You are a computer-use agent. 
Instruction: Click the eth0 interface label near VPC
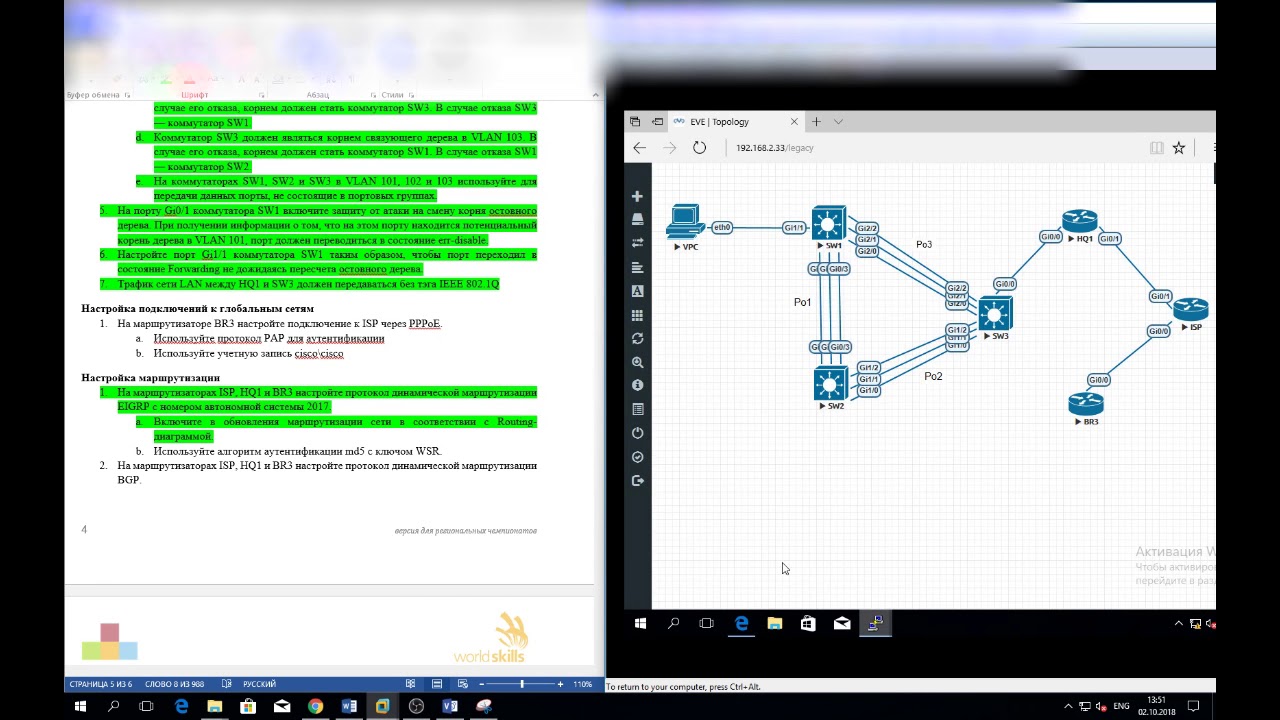pos(721,228)
